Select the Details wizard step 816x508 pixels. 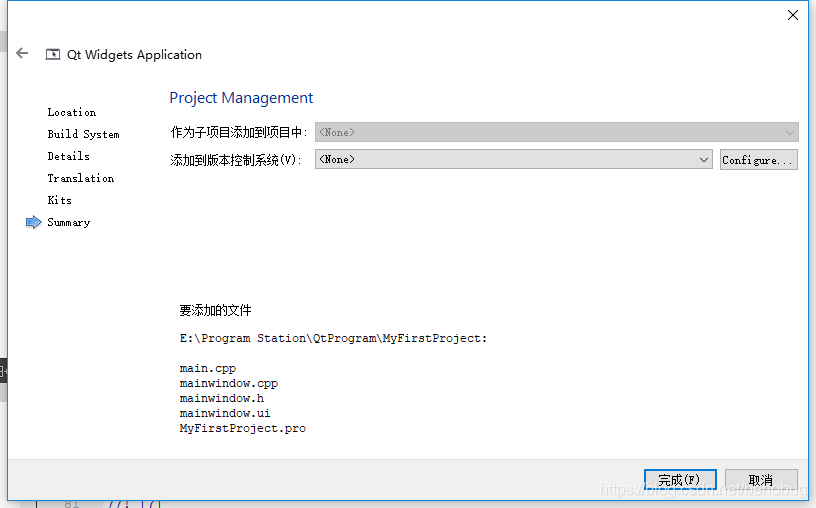(x=68, y=156)
